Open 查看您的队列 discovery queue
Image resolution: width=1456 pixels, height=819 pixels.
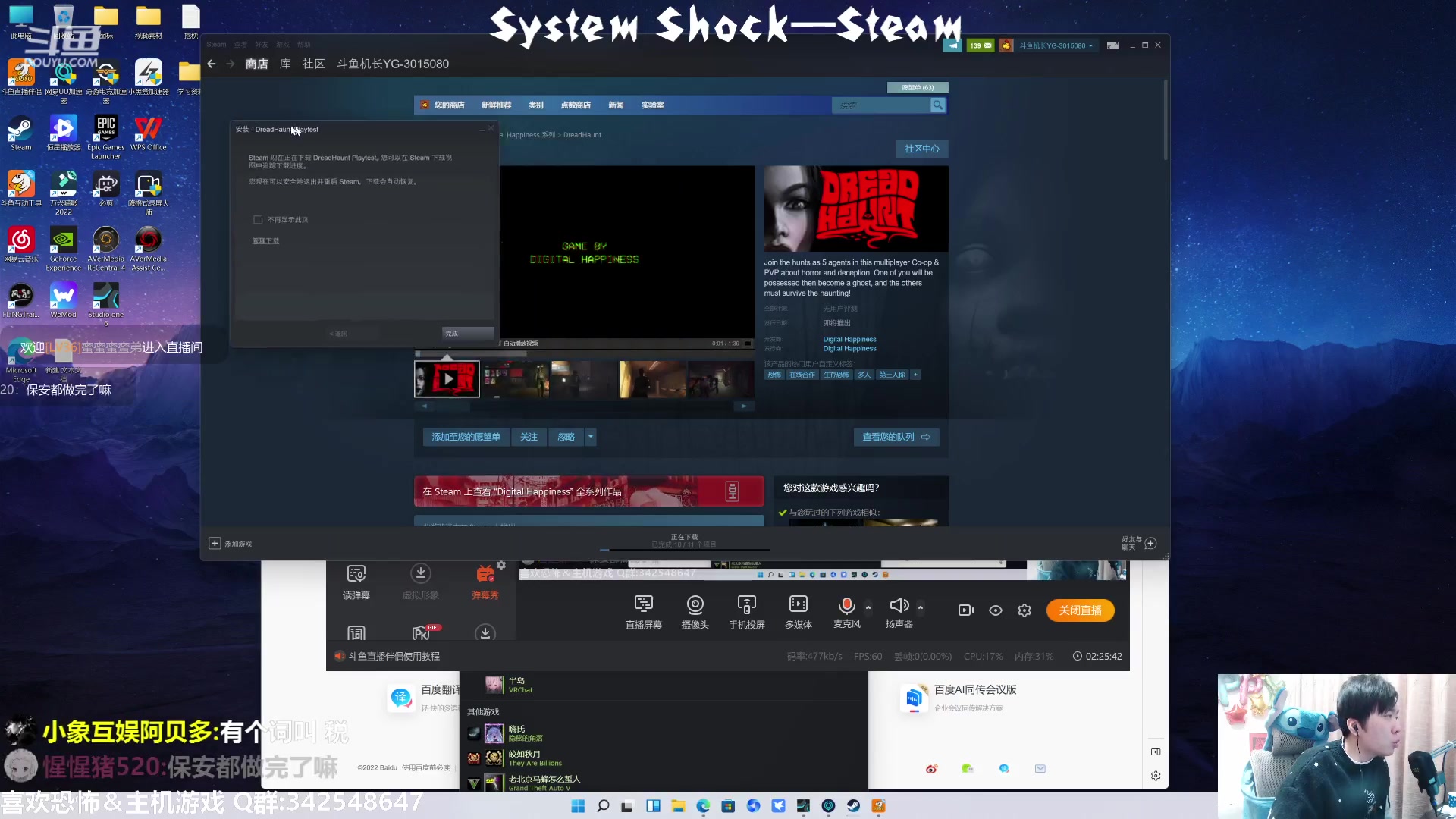click(896, 437)
